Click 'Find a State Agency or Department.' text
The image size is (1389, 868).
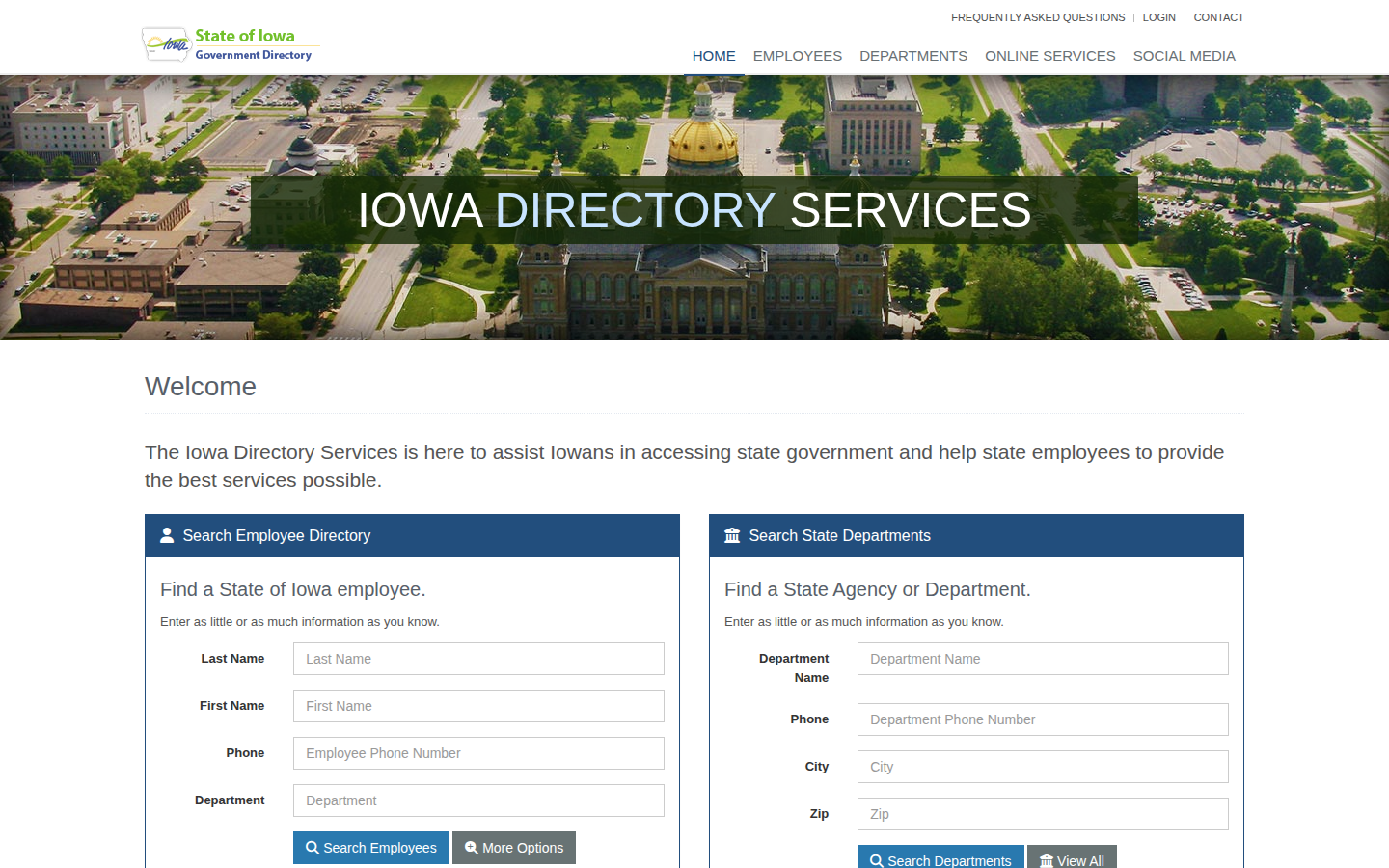878,589
